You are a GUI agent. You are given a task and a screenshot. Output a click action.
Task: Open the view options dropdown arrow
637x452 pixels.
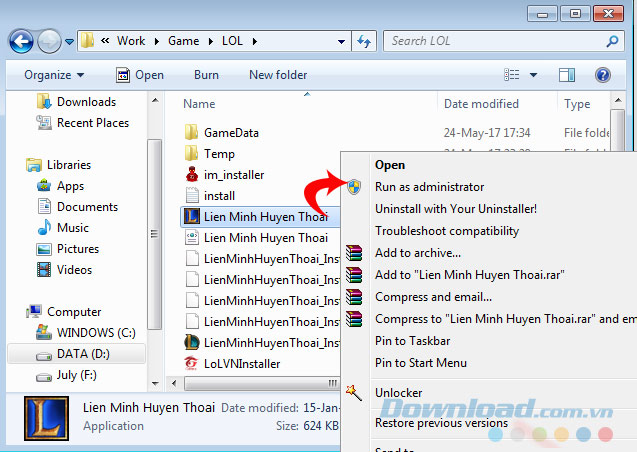pyautogui.click(x=533, y=75)
